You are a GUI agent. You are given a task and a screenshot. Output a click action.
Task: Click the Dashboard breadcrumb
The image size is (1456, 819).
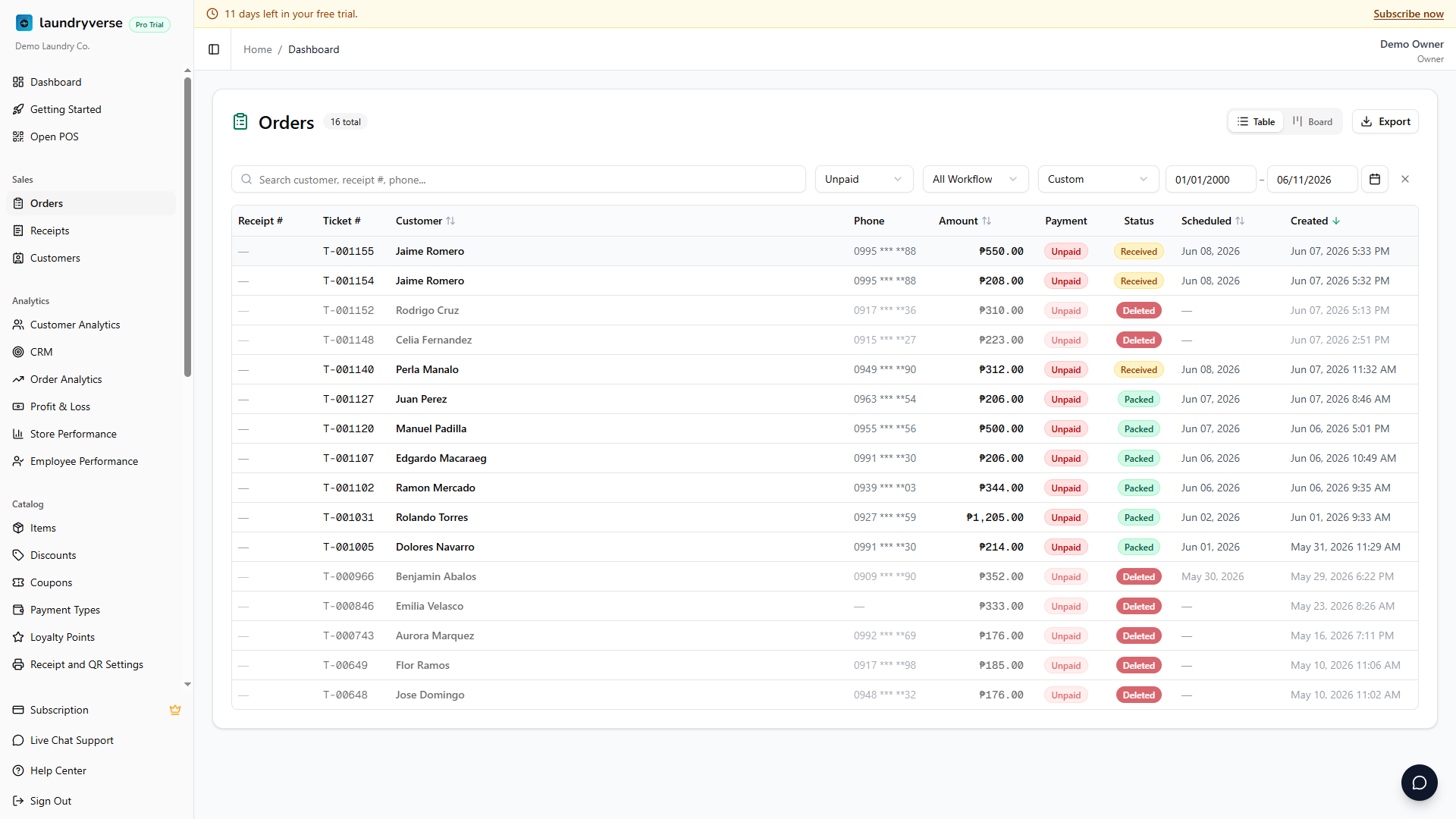313,49
